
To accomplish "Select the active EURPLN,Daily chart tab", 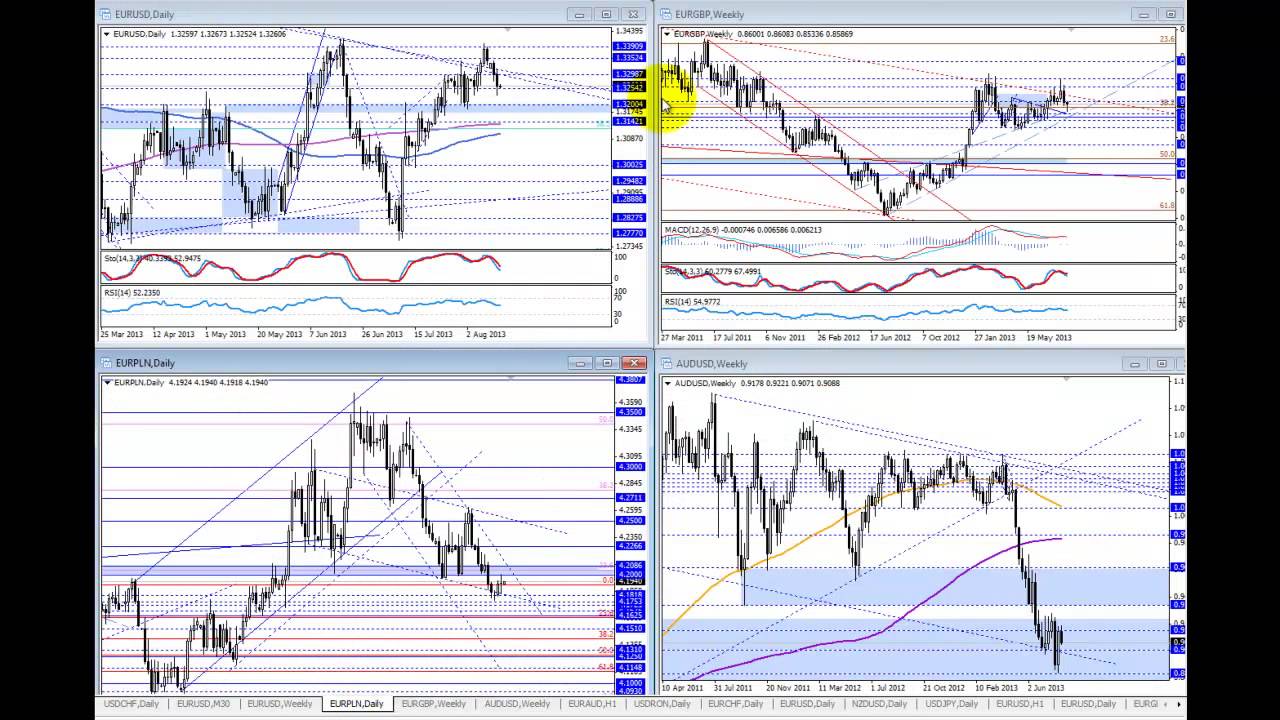I will coord(357,704).
